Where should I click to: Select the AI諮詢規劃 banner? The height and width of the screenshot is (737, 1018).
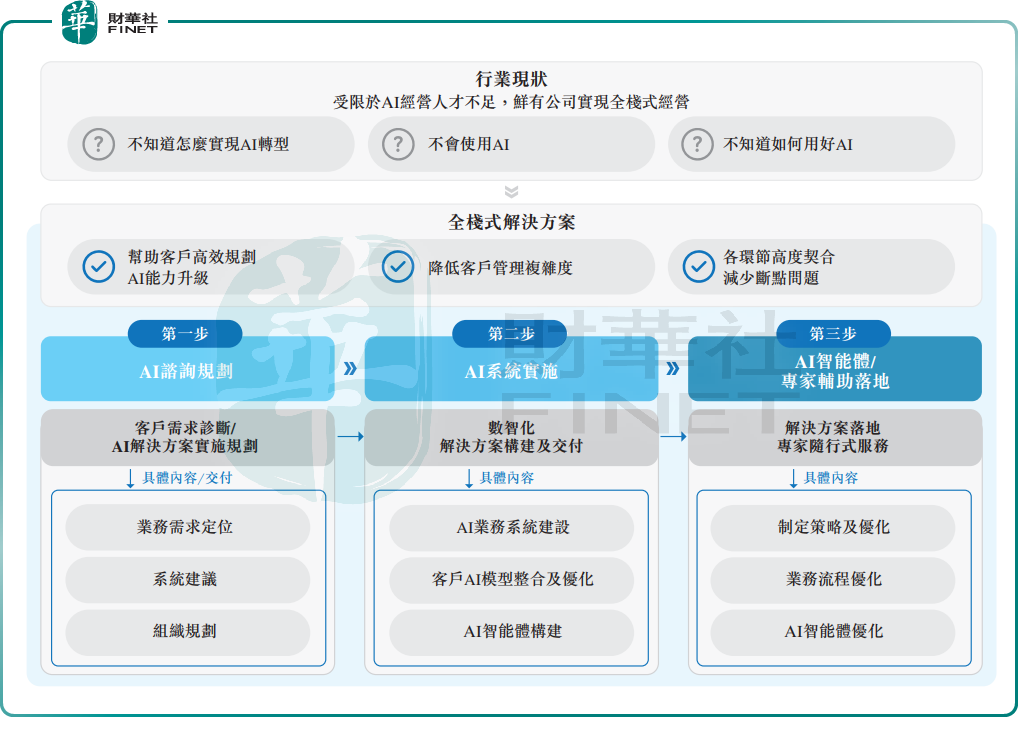point(188,368)
